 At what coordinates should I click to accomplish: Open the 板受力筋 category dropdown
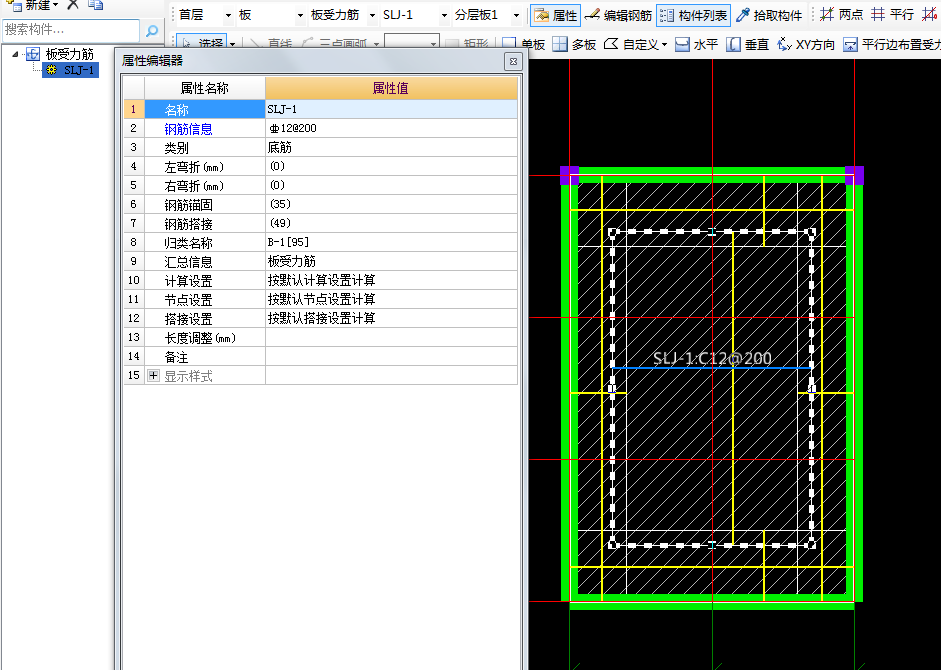pos(372,16)
